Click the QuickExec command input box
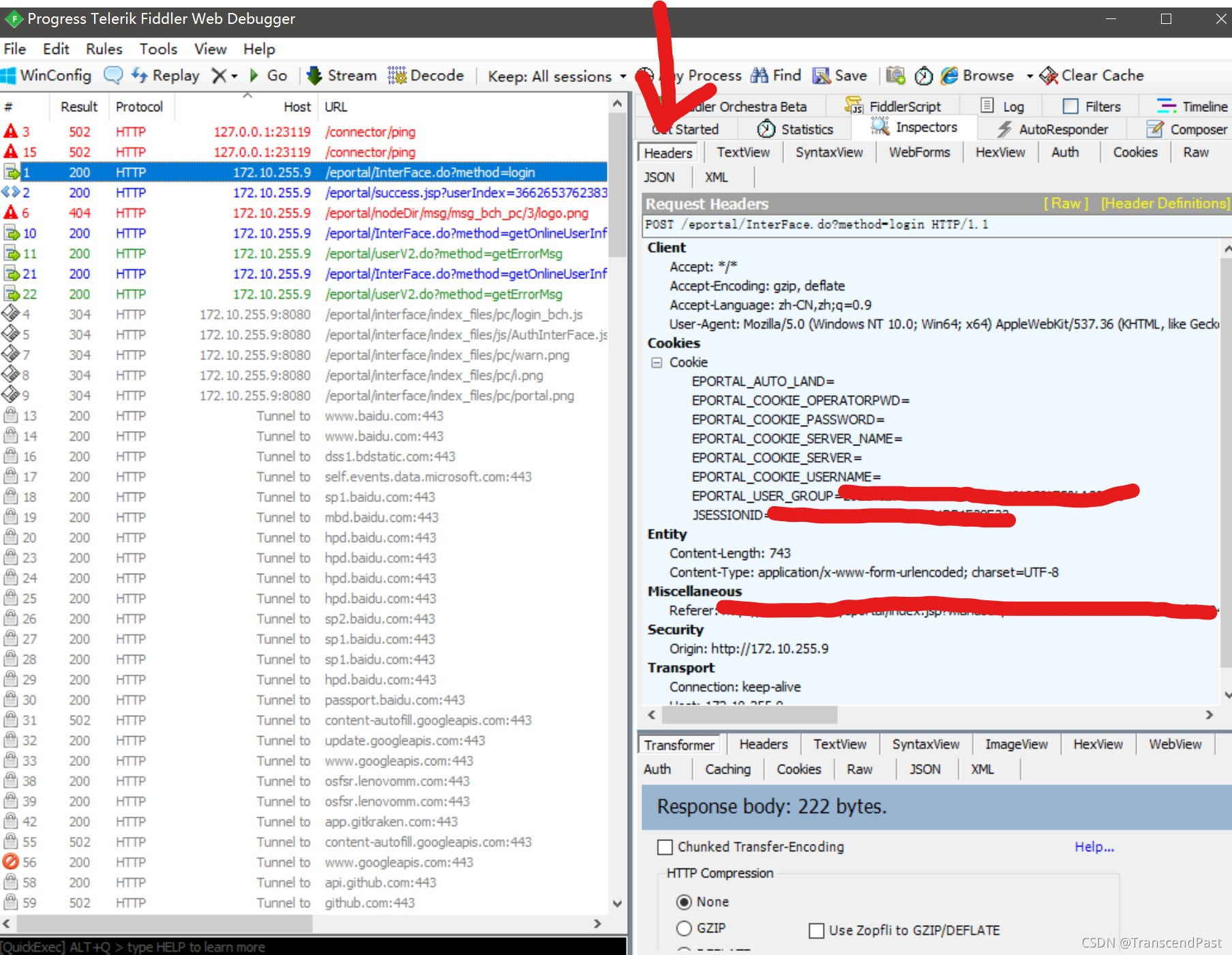This screenshot has width=1232, height=955. [x=313, y=947]
